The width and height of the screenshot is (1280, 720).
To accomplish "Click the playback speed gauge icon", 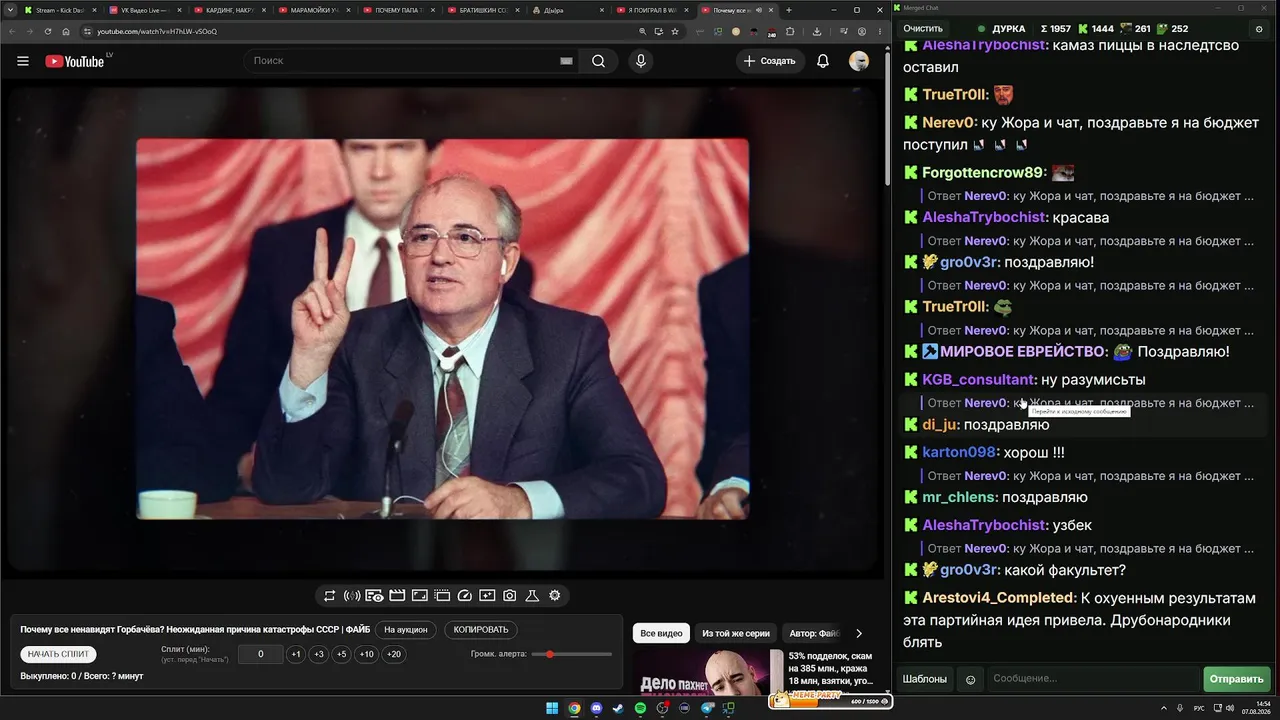I will pos(464,596).
